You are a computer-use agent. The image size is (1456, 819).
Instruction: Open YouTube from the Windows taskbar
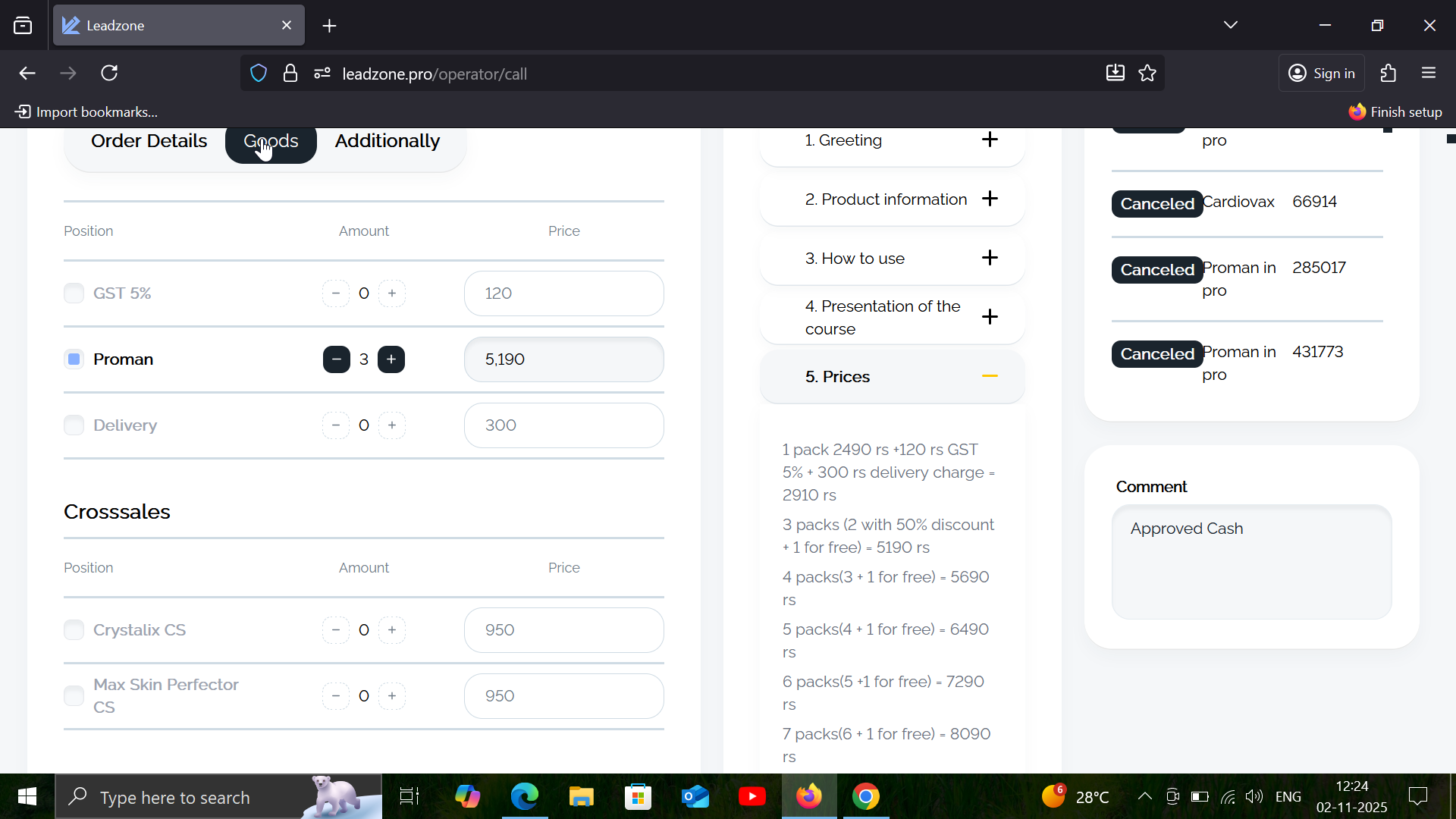click(752, 796)
